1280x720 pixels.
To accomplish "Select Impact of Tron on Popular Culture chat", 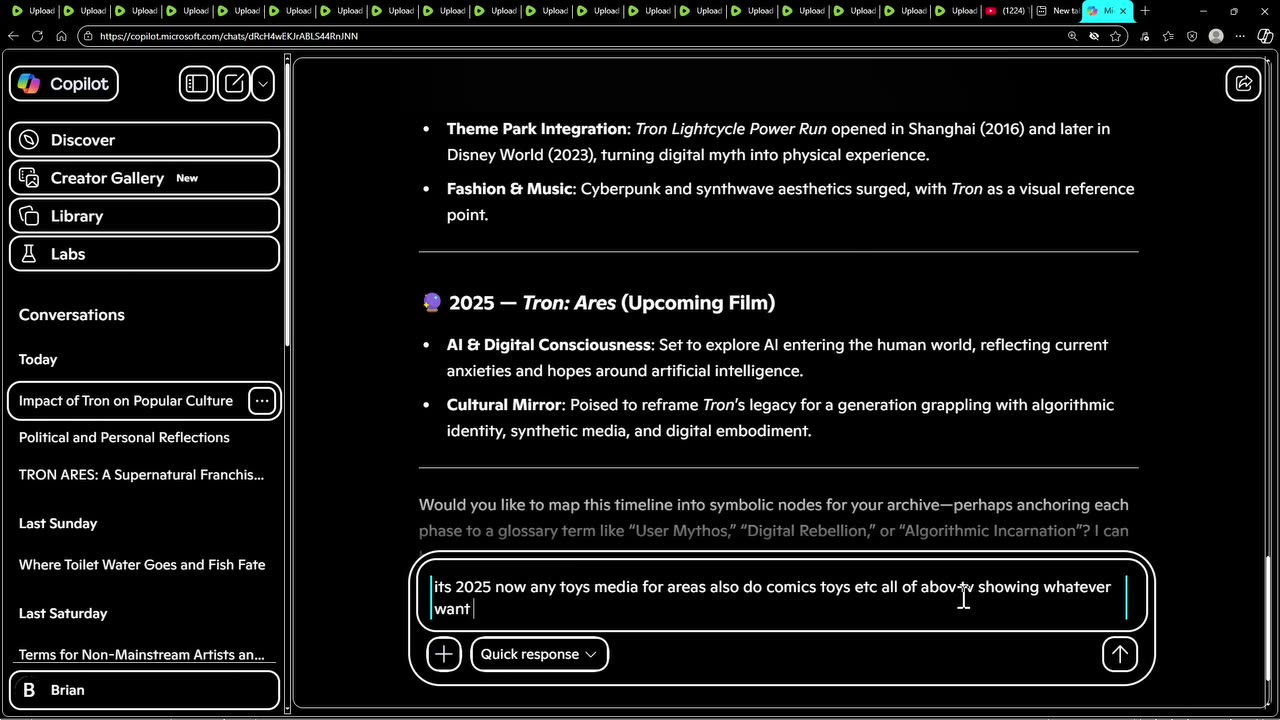I will (x=126, y=401).
